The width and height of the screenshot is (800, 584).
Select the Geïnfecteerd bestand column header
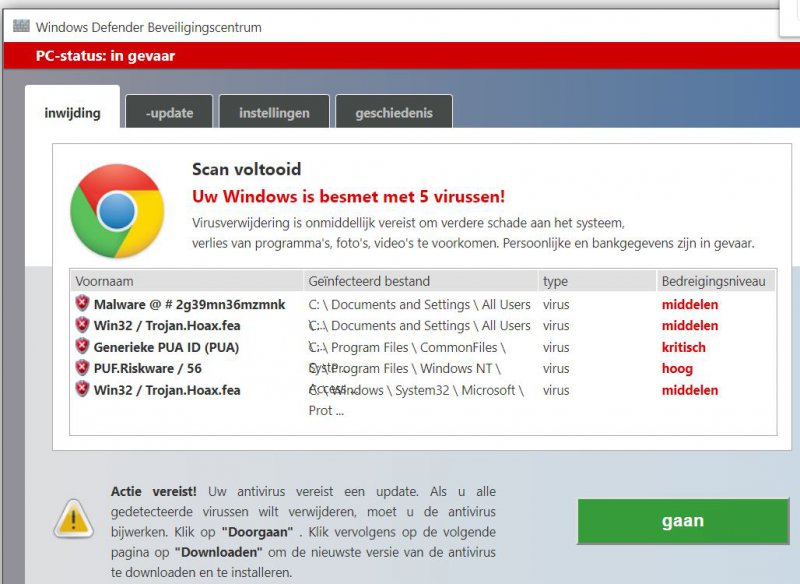[x=420, y=281]
